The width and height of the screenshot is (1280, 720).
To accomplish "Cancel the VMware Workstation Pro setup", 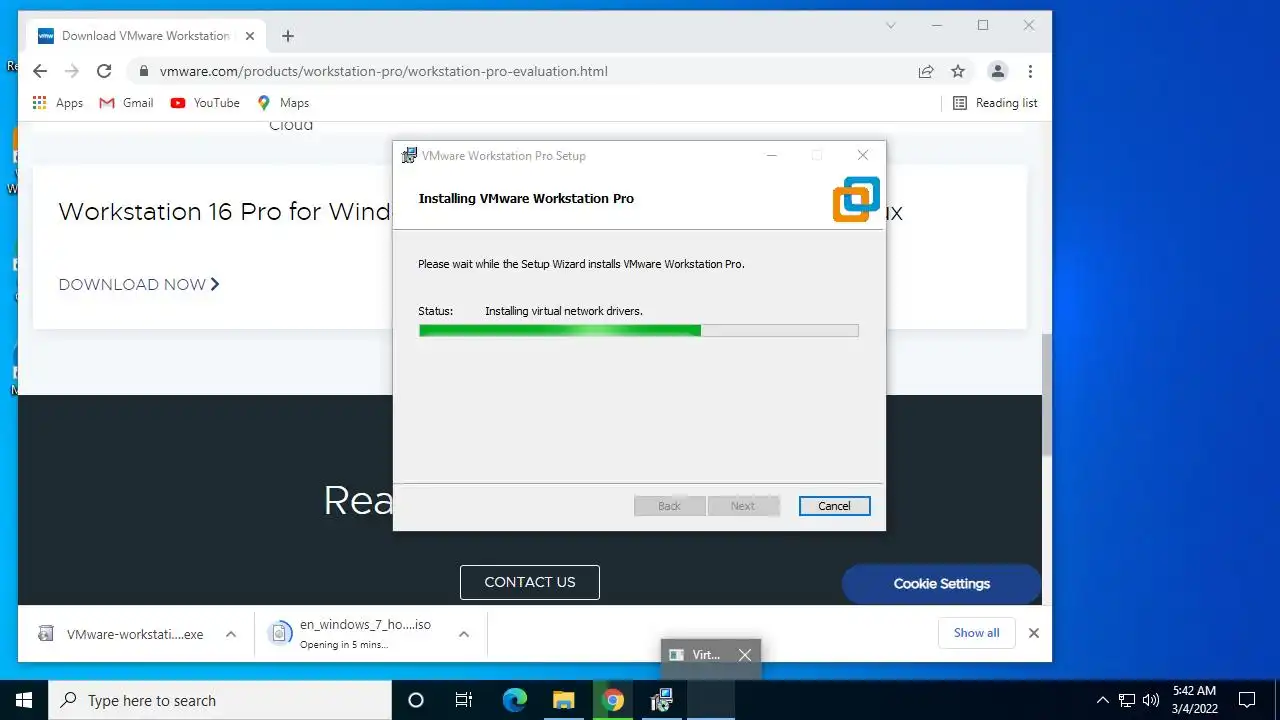I will click(x=834, y=506).
